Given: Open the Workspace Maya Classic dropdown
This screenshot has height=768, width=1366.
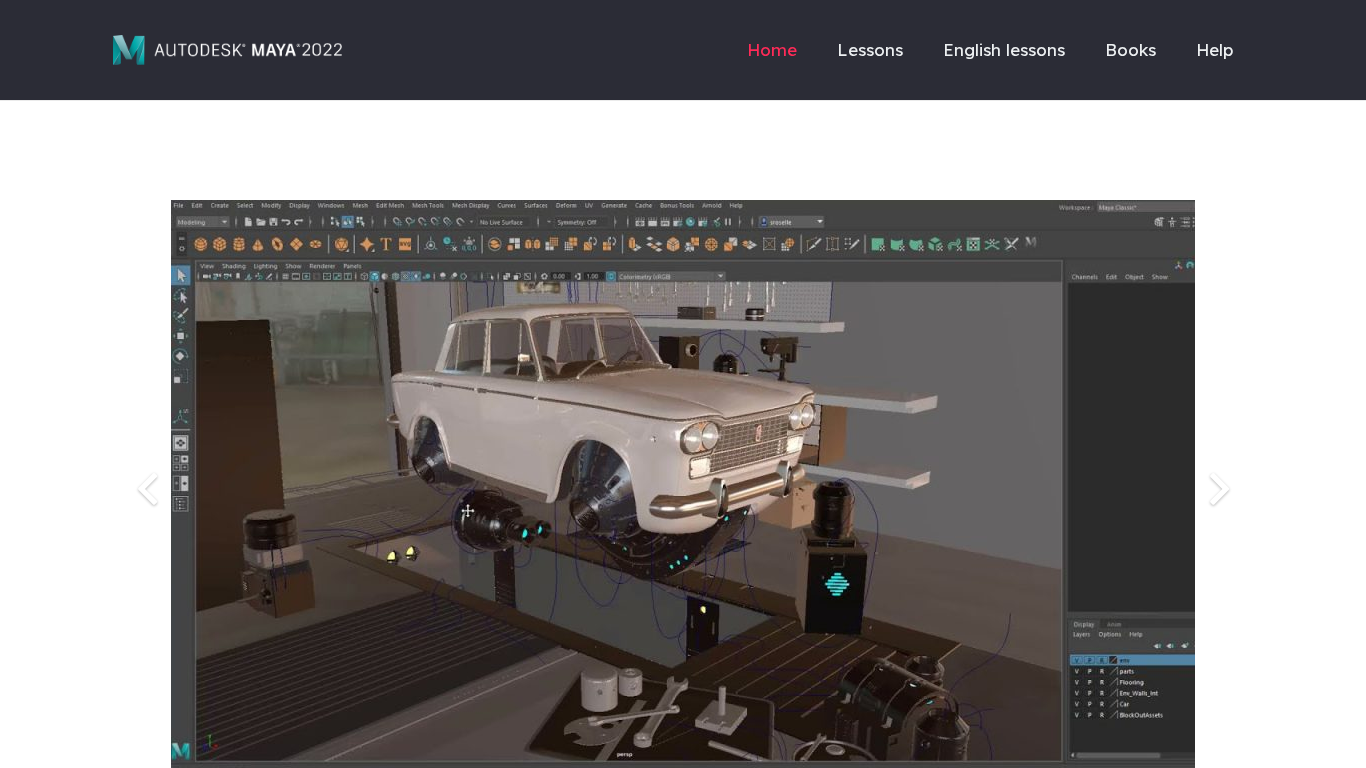Looking at the screenshot, I should coord(1144,207).
